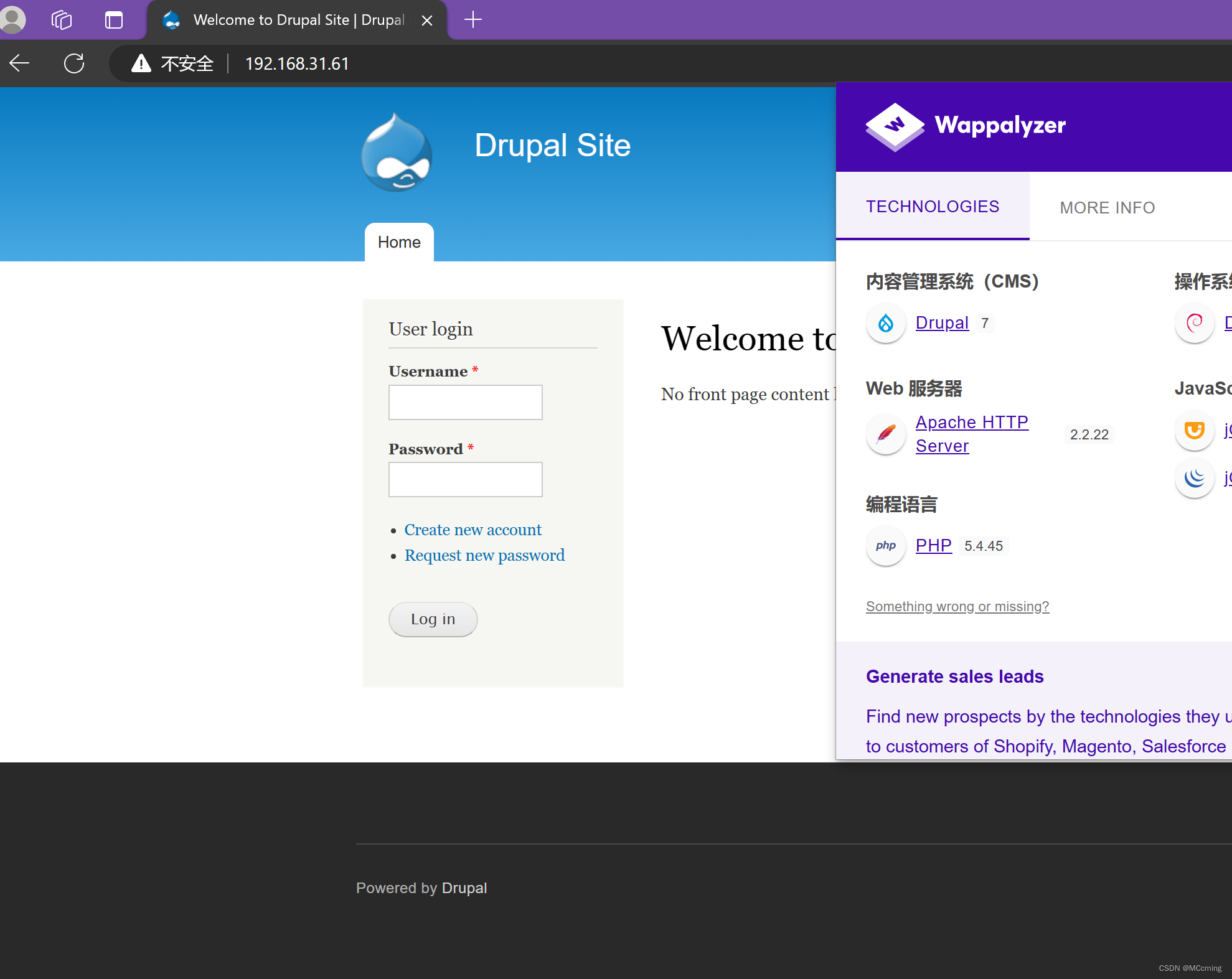Click the PHP version 5.4.45 label
The width and height of the screenshot is (1232, 979).
click(x=984, y=546)
